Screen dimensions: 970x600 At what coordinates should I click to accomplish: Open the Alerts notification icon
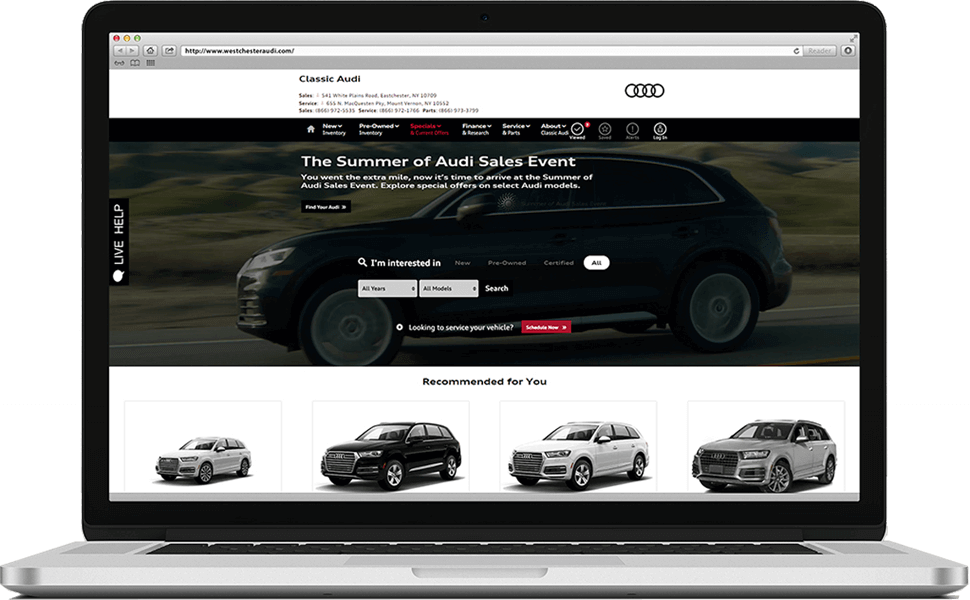[x=632, y=128]
